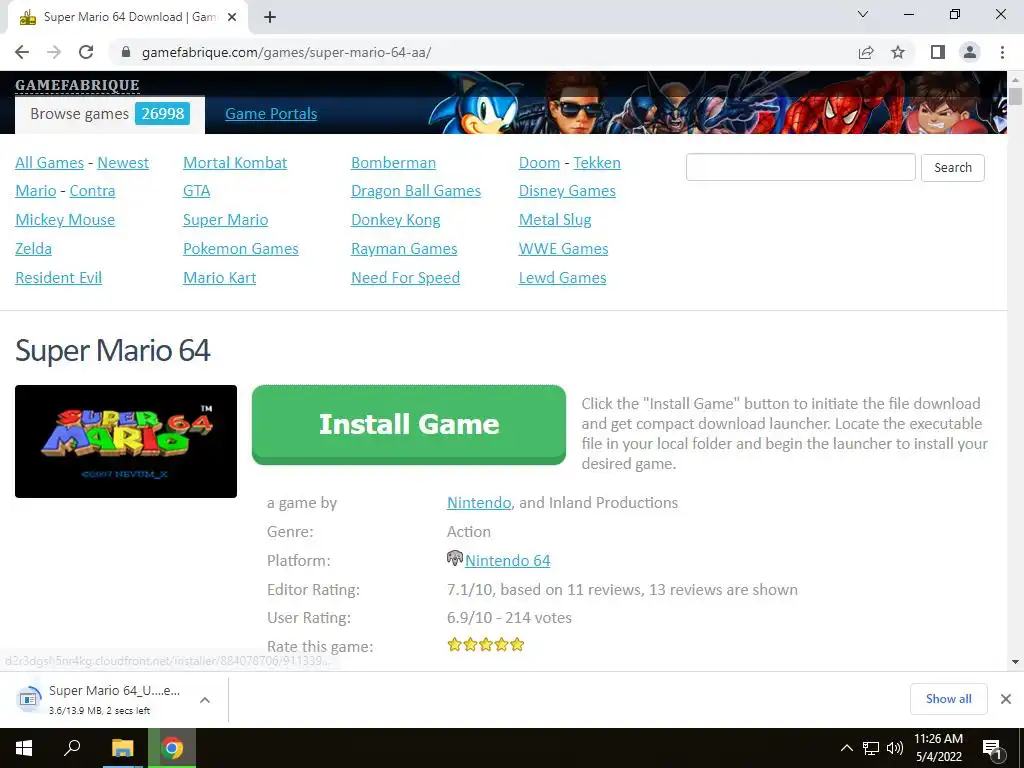The width and height of the screenshot is (1024, 768).
Task: Open Mario Kart link
Action: coord(219,278)
